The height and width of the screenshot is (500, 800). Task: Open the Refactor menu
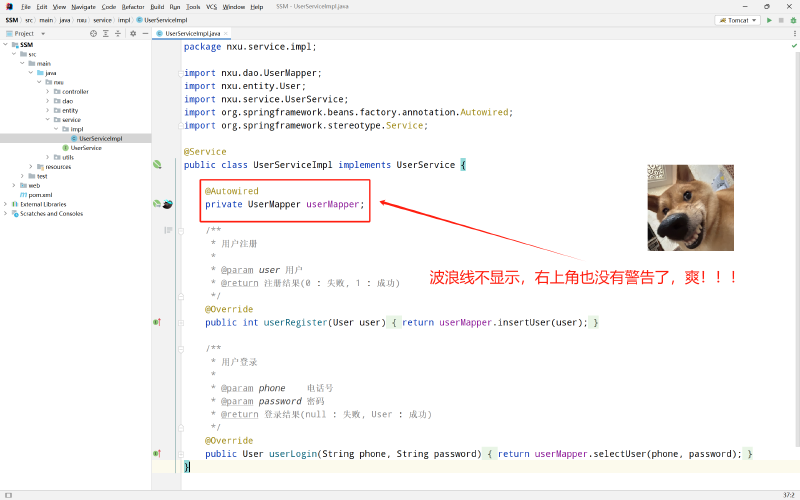133,7
